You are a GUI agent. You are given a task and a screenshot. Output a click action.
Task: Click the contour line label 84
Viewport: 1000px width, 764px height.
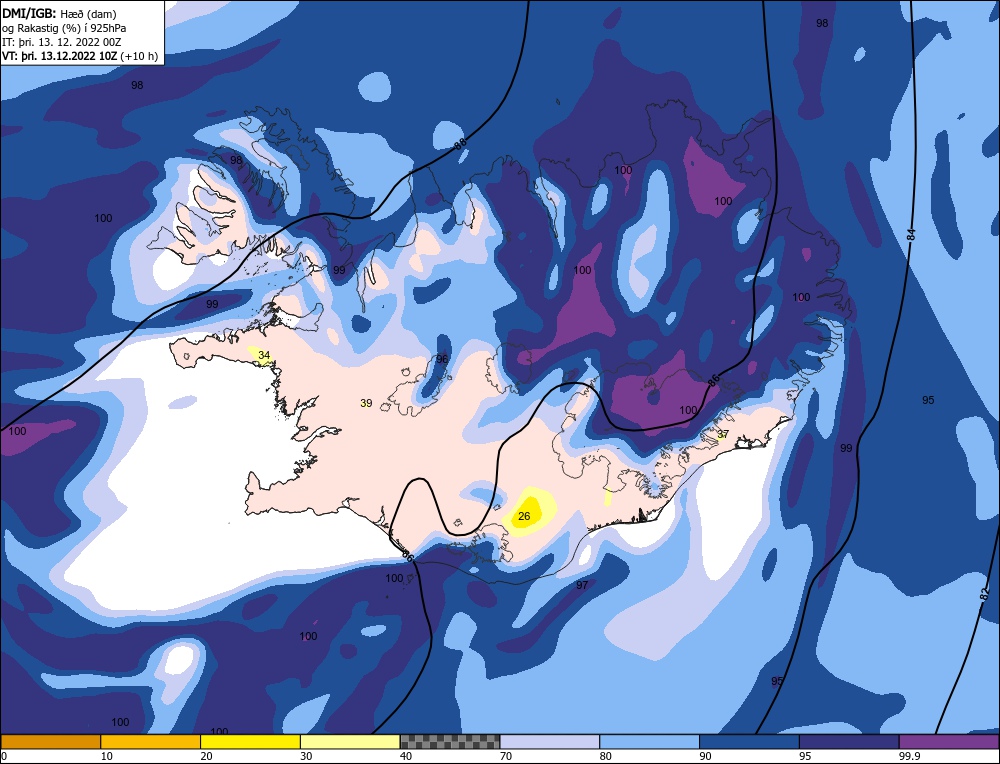click(911, 234)
